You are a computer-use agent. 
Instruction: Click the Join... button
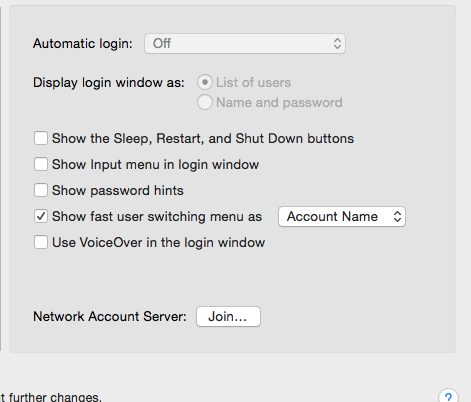(228, 316)
